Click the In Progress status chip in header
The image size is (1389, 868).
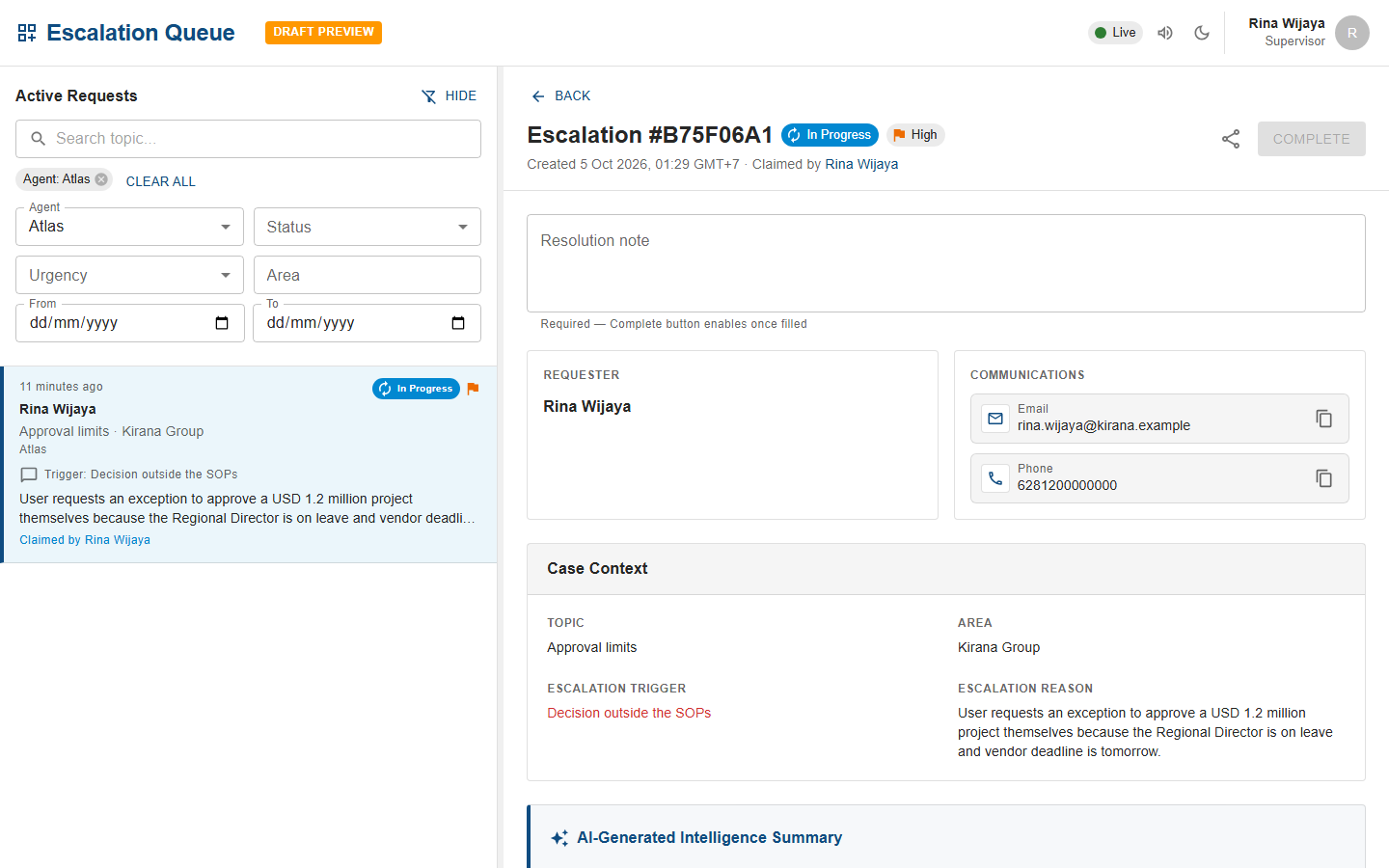tap(830, 135)
